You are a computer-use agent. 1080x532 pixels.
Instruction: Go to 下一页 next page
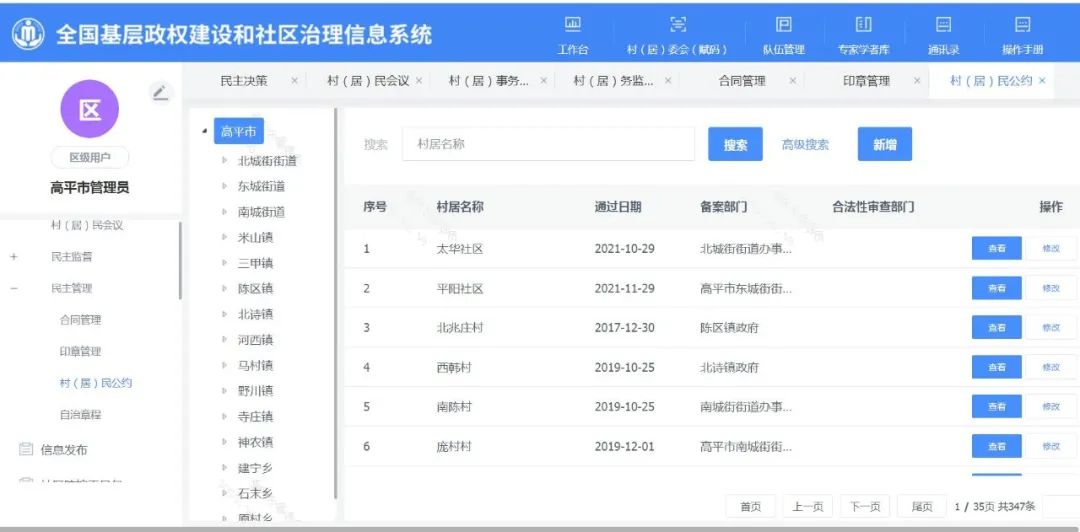click(865, 507)
